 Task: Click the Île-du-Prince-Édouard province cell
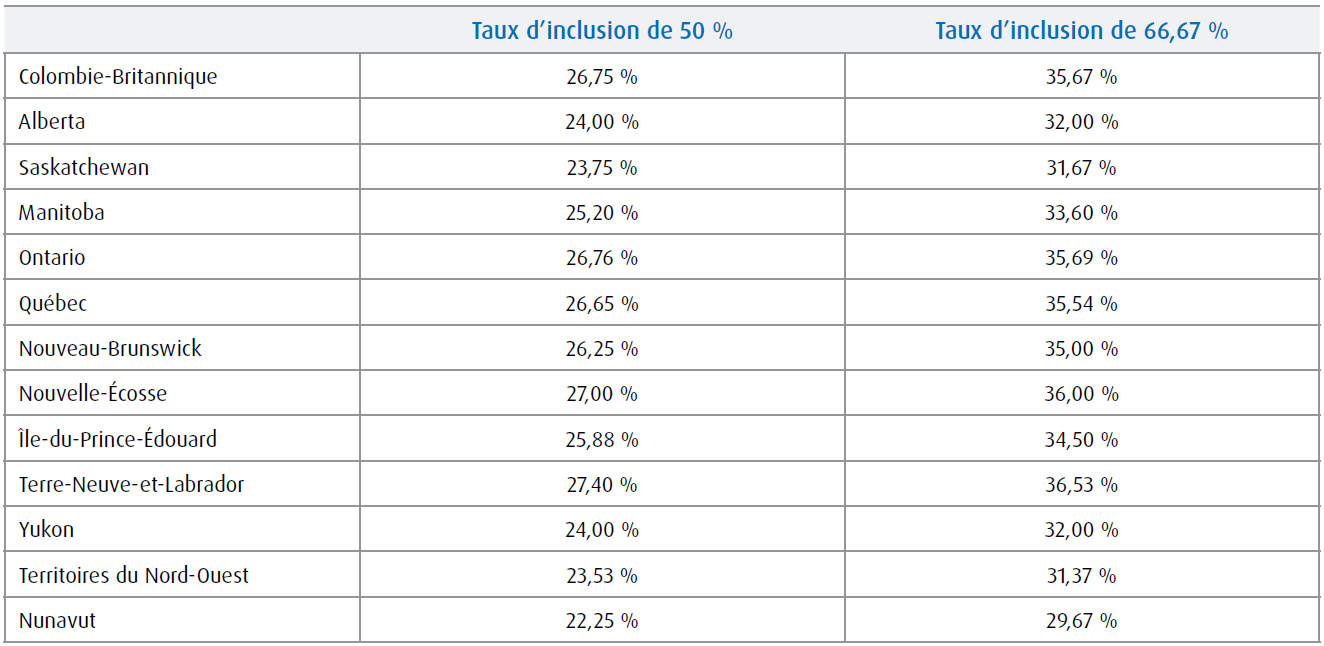tap(118, 439)
